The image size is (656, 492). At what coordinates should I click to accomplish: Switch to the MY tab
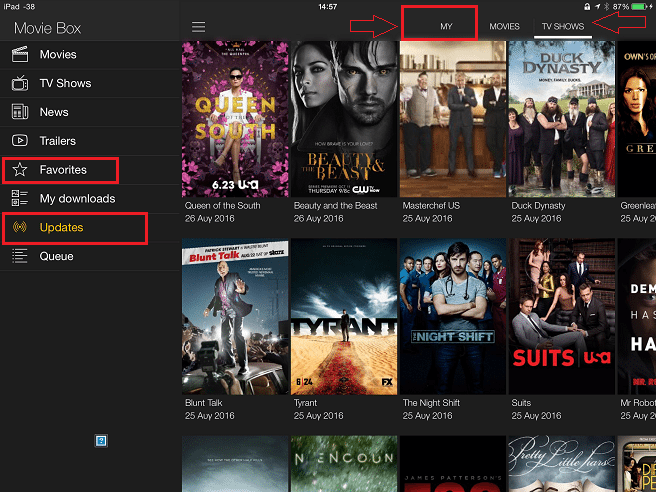click(x=446, y=26)
